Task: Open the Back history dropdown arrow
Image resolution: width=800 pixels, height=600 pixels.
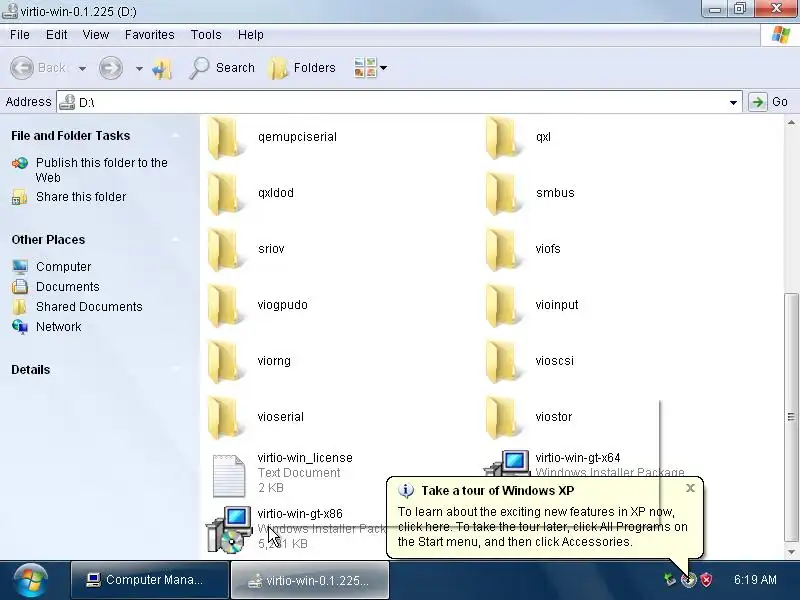Action: click(x=82, y=68)
